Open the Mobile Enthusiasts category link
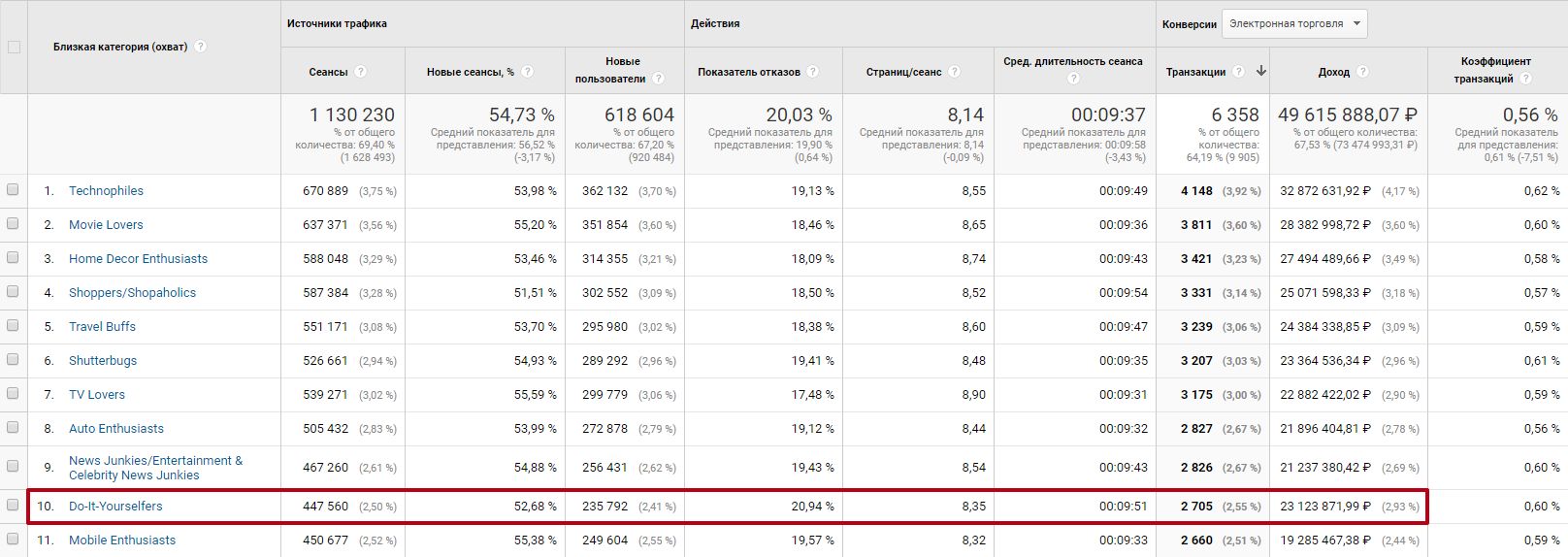 point(122,541)
